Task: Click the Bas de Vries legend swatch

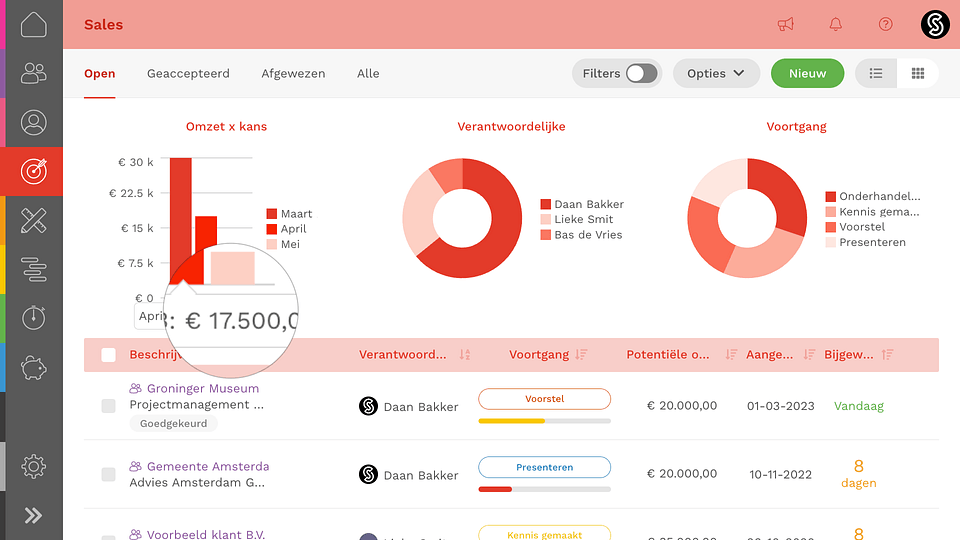Action: point(546,234)
